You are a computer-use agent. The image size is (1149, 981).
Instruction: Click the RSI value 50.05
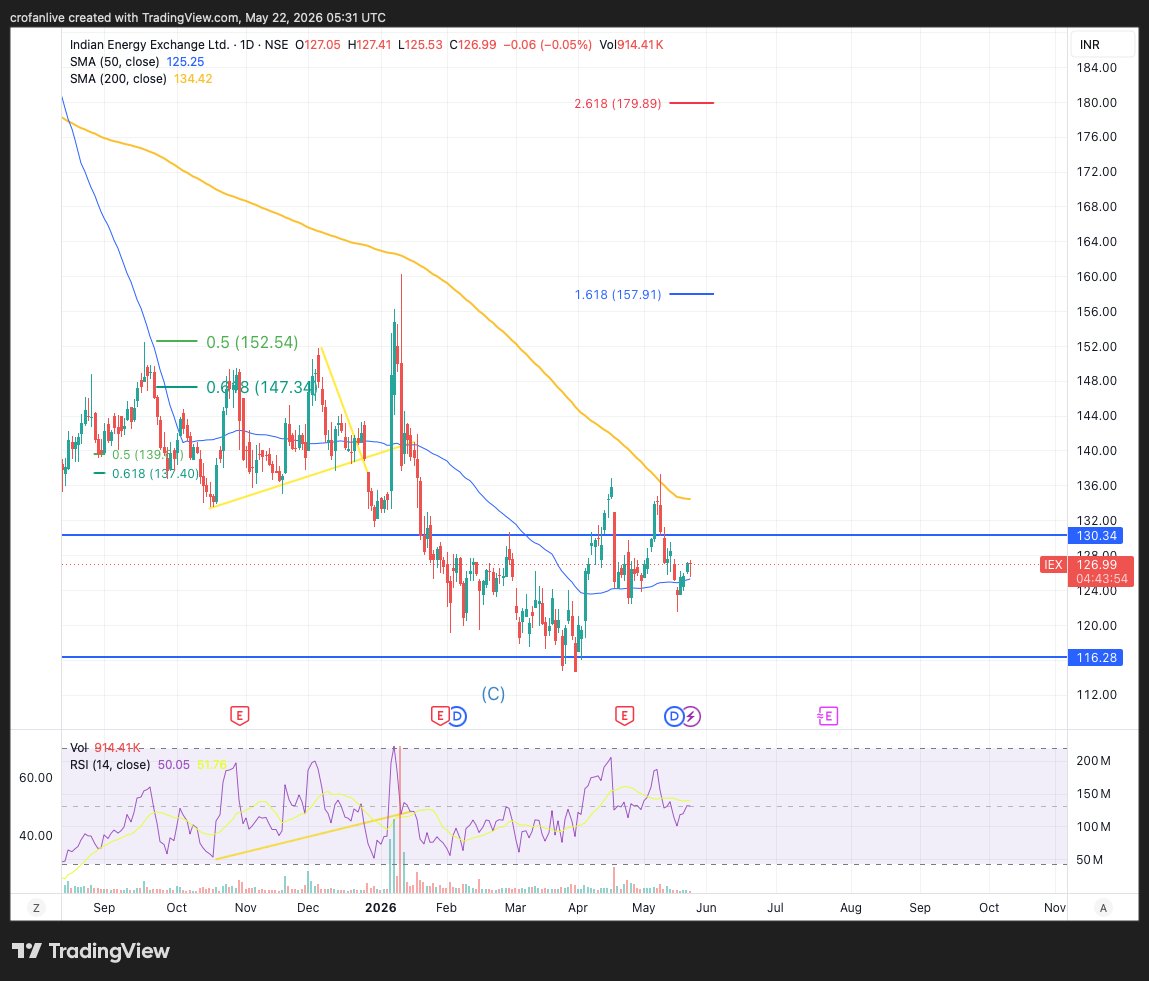point(174,765)
